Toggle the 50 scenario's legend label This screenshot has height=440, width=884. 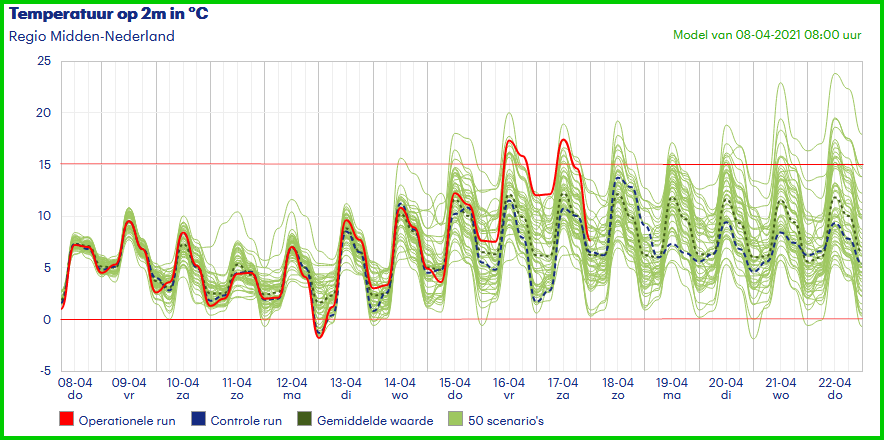tap(506, 421)
